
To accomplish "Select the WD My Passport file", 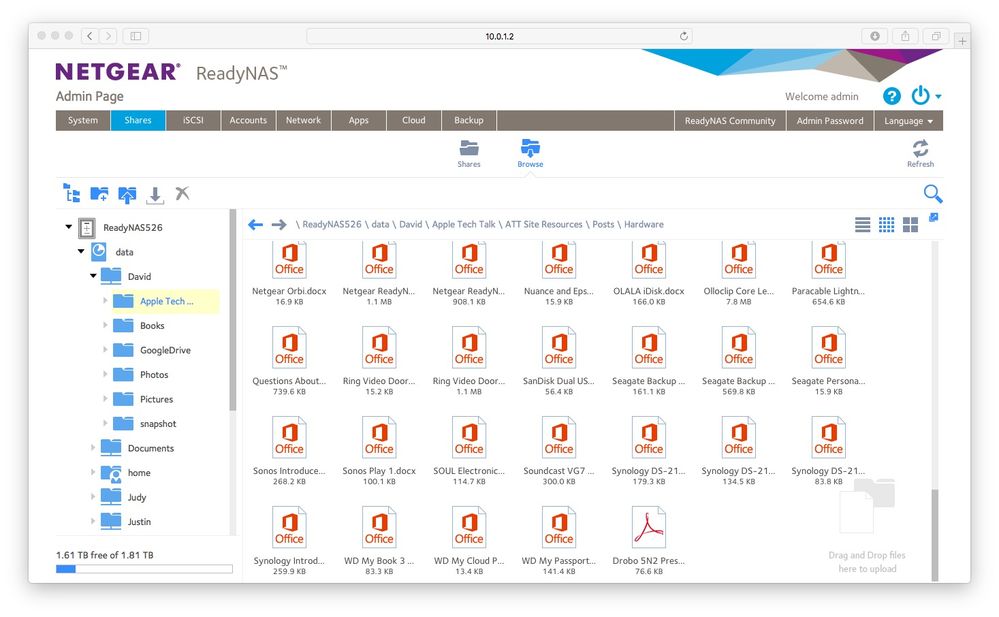I will (x=559, y=541).
